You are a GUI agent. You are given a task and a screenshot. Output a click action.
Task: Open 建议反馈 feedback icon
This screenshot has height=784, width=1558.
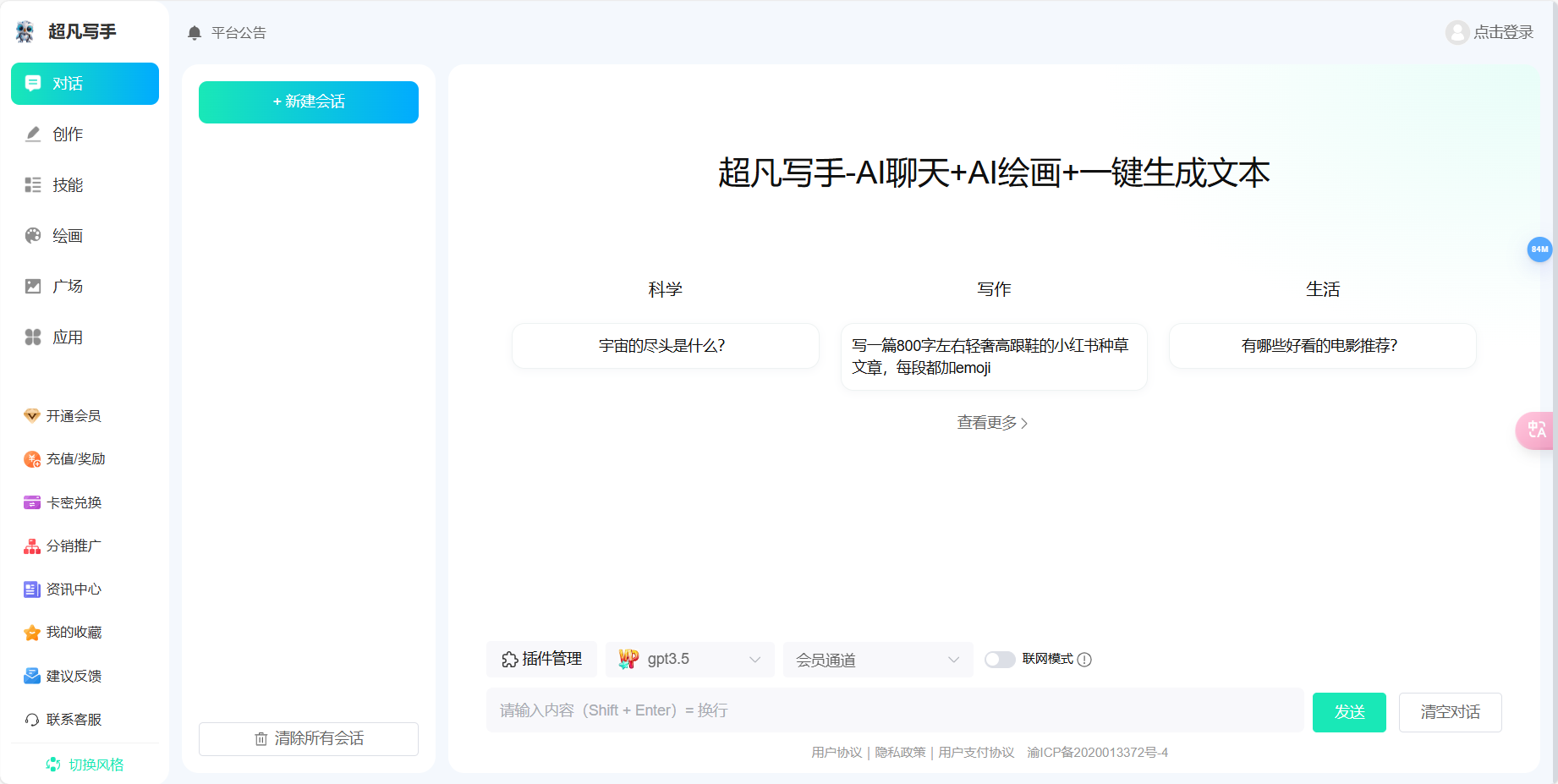[31, 675]
